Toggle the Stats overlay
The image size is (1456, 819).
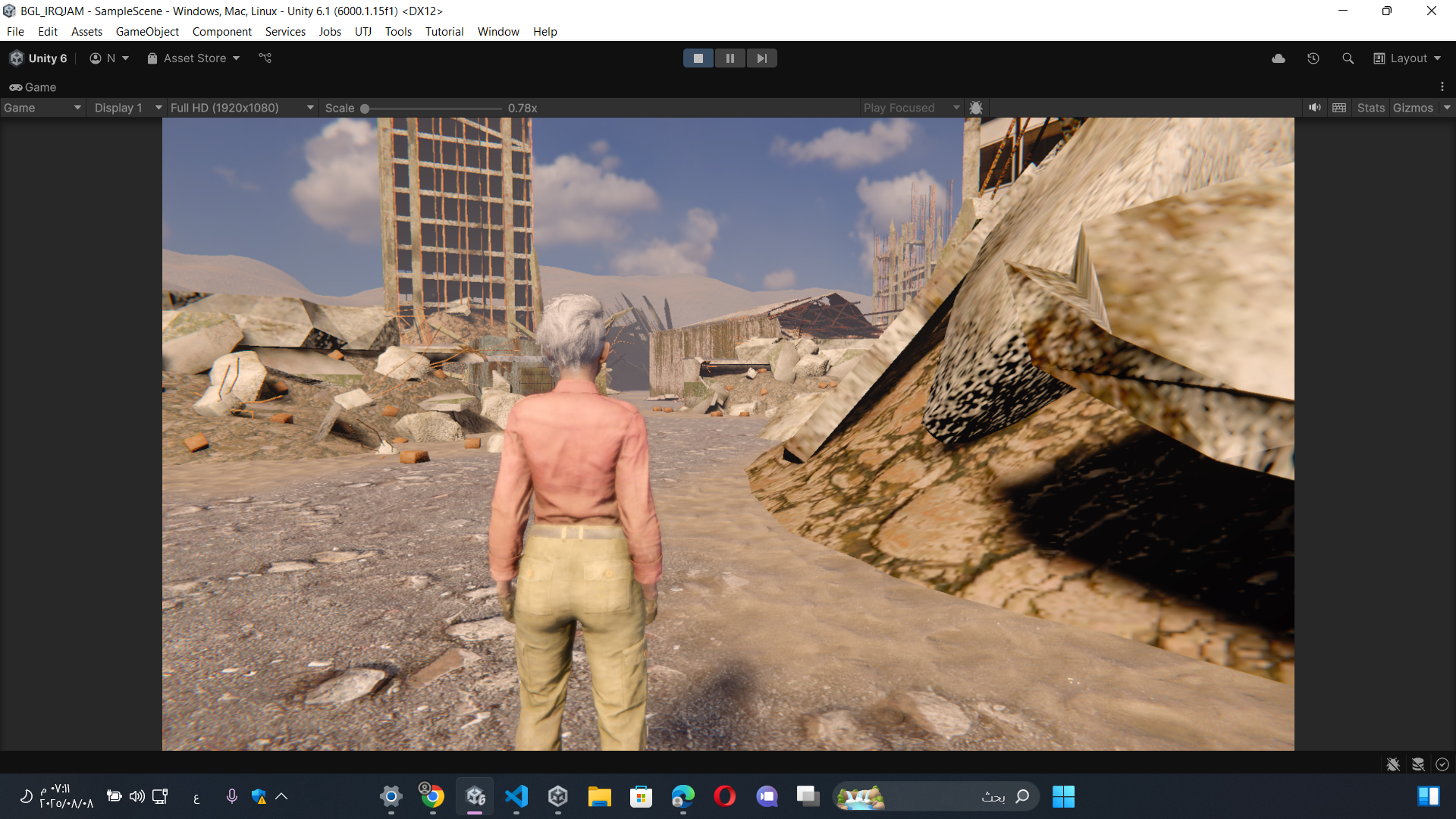click(1370, 108)
